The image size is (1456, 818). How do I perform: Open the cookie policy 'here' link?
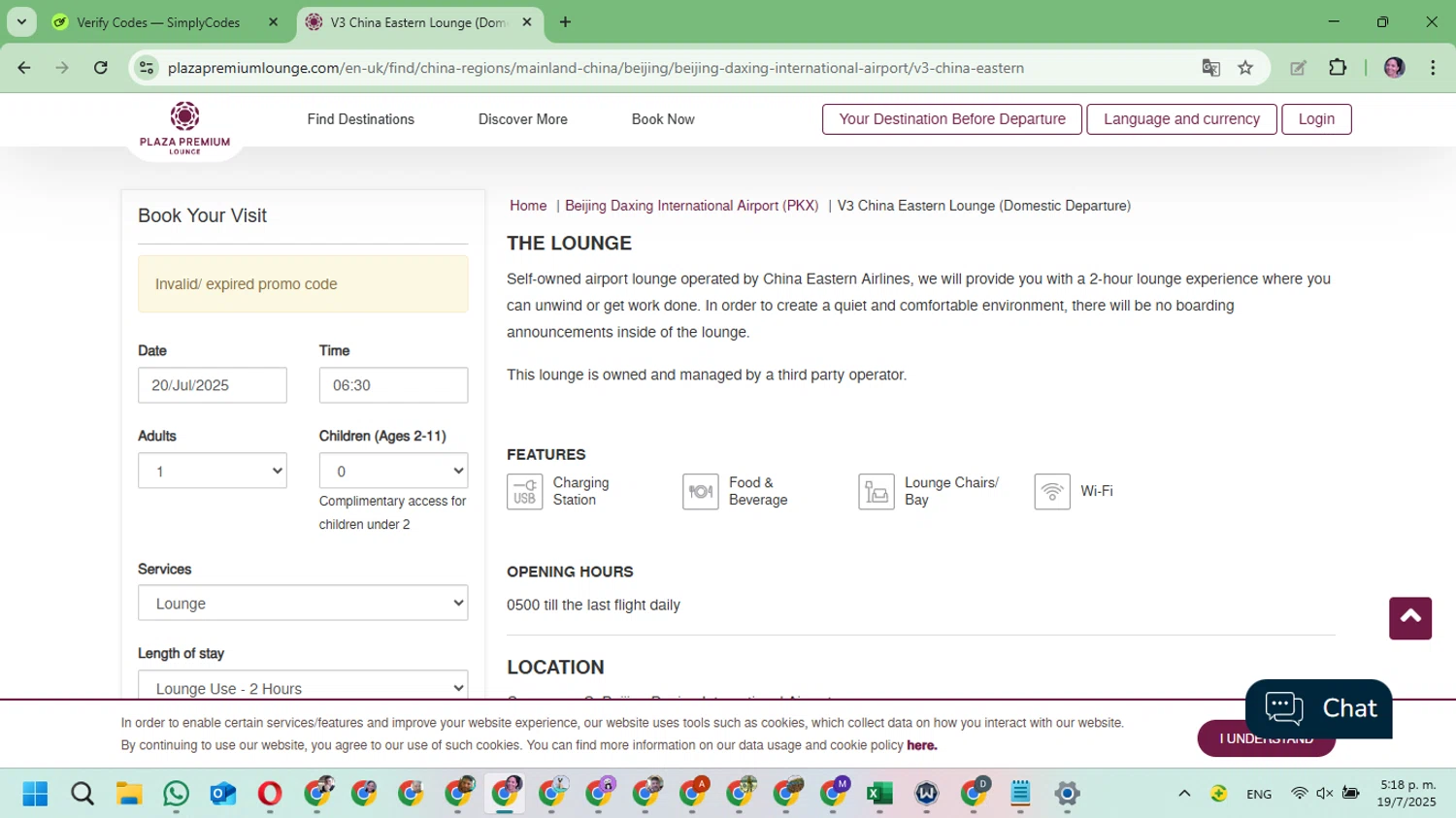coord(921,745)
